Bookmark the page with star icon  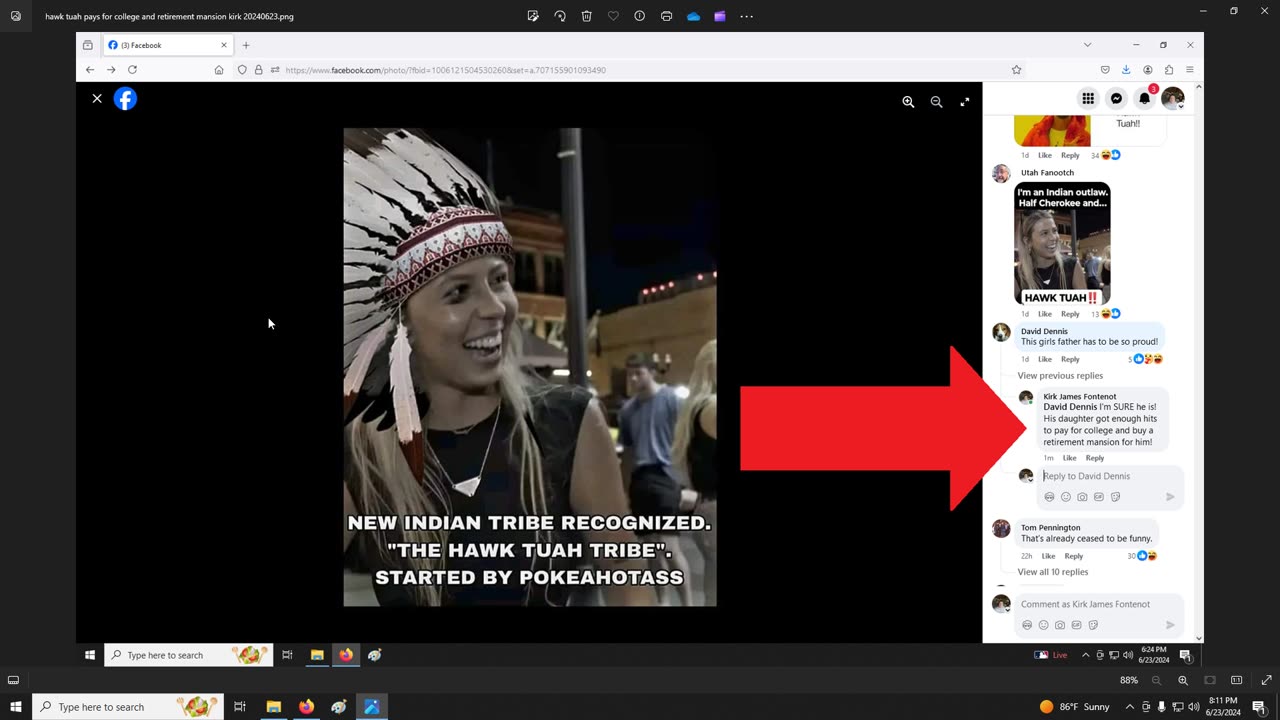(1016, 70)
